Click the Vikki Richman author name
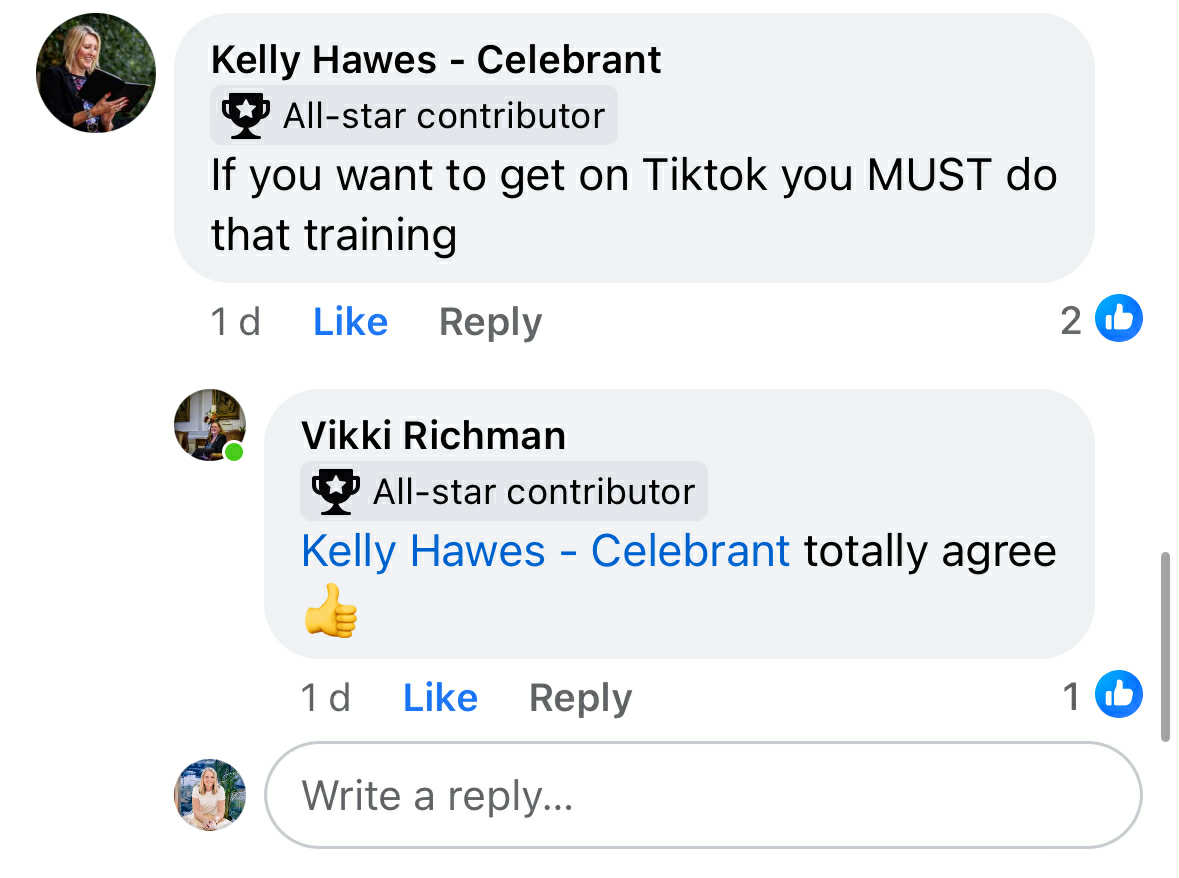Viewport: 1179px width, 878px height. pos(433,435)
